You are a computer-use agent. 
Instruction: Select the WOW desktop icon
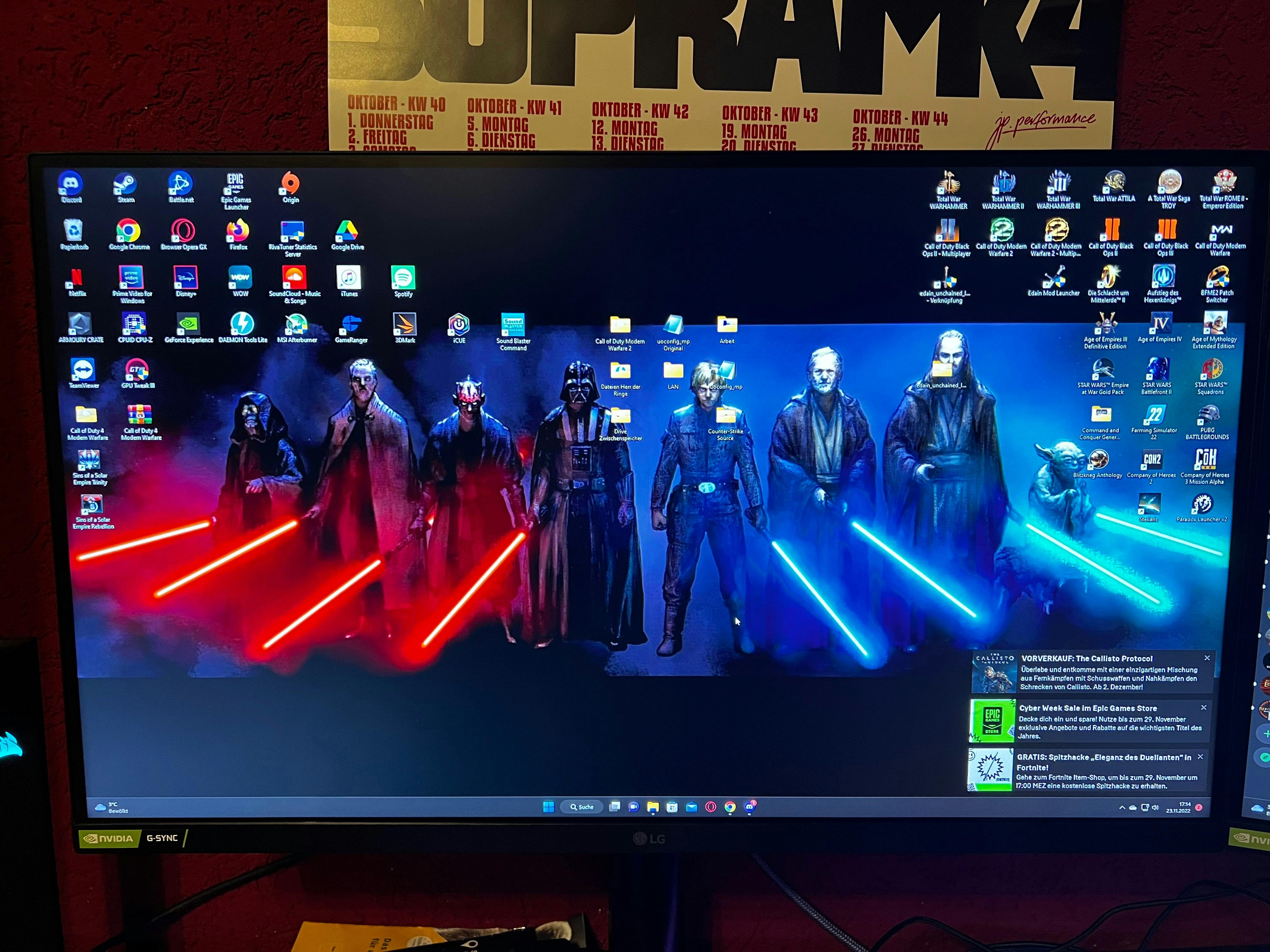coord(240,281)
